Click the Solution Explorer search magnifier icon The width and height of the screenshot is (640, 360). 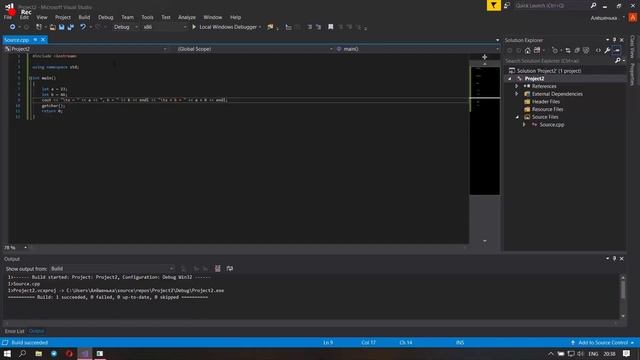[618, 61]
